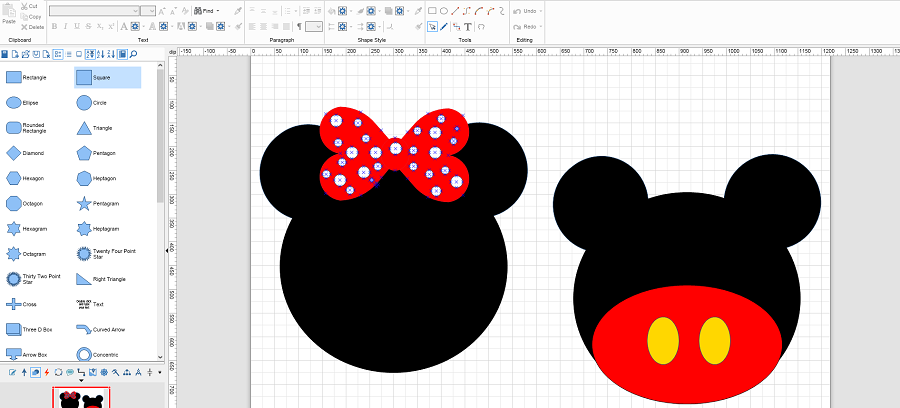
Task: Open the Redo history dropdown arrow
Action: pyautogui.click(x=541, y=26)
